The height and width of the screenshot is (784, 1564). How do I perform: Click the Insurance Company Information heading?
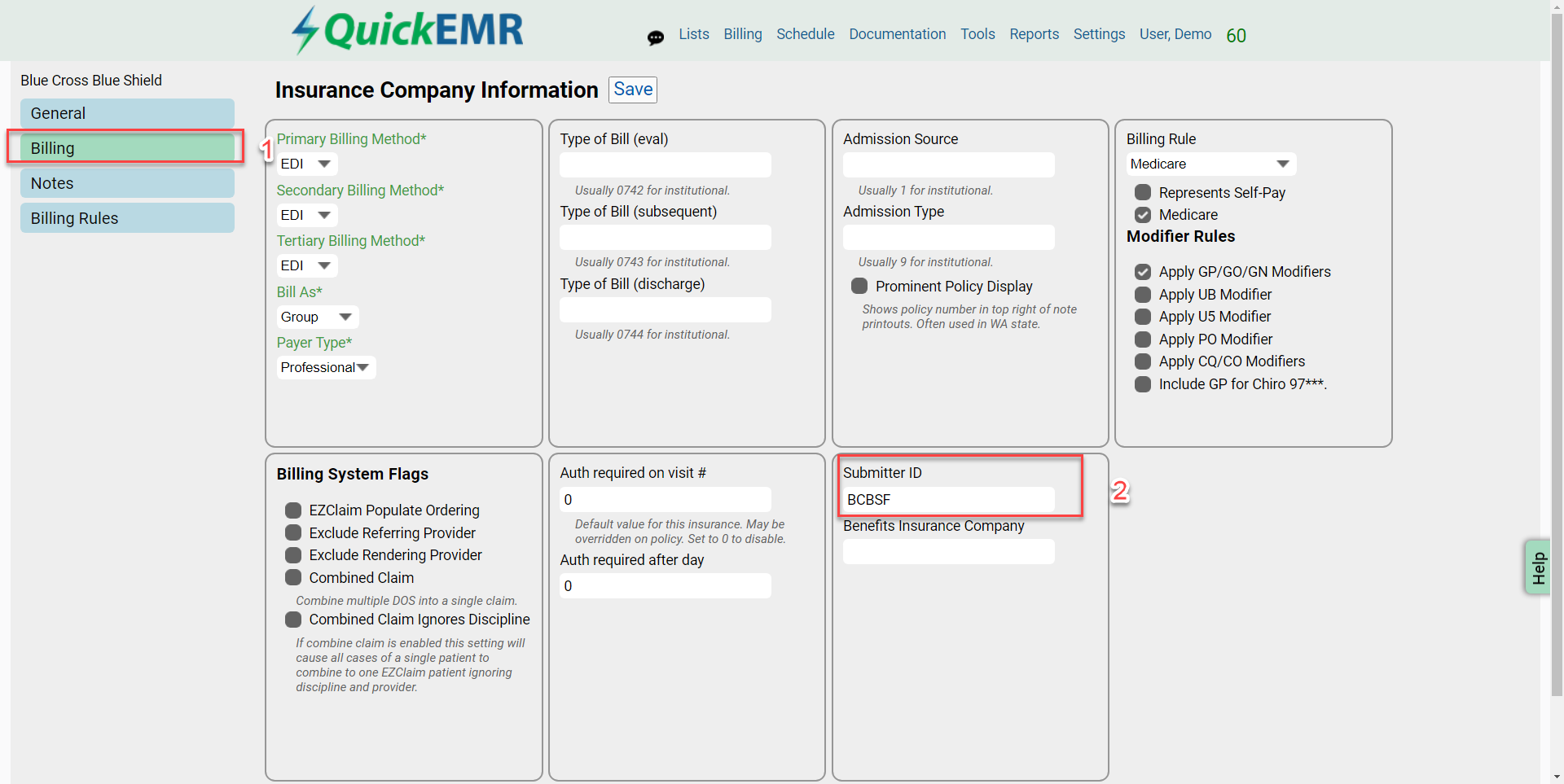[x=437, y=90]
